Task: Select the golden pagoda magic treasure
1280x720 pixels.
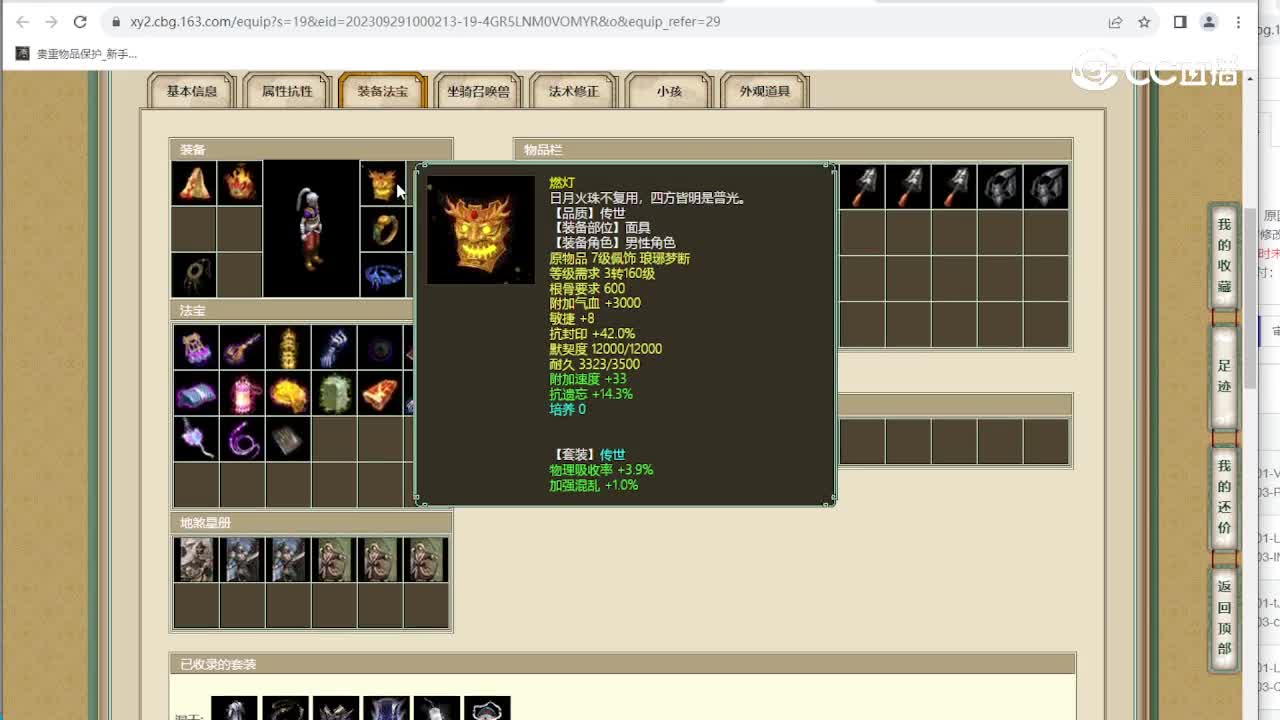Action: point(288,347)
